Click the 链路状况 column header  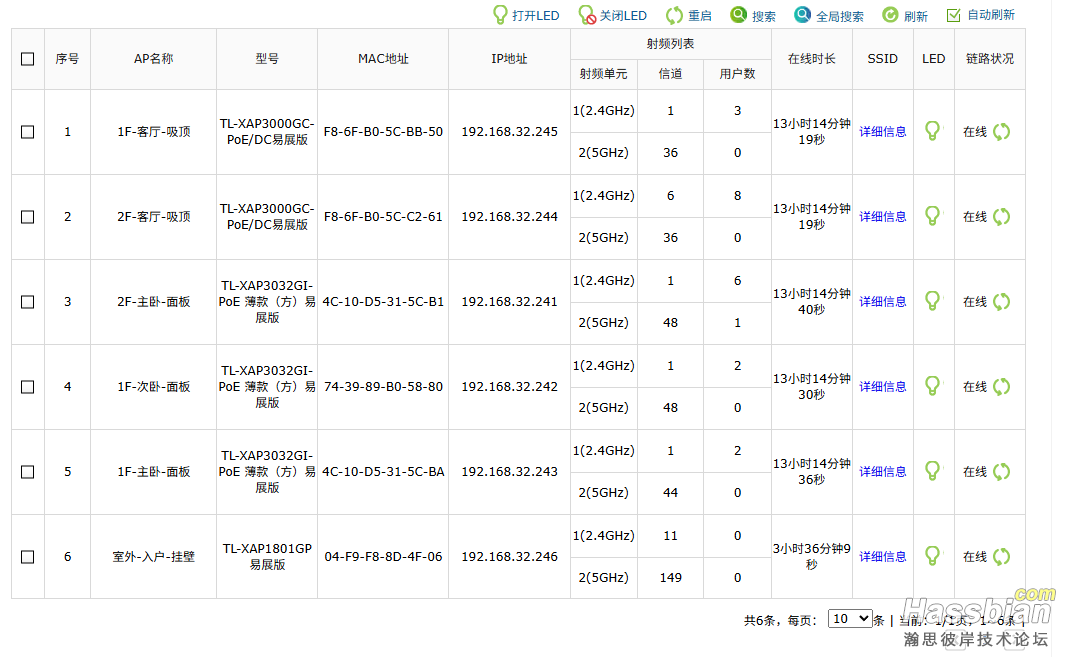tap(990, 59)
